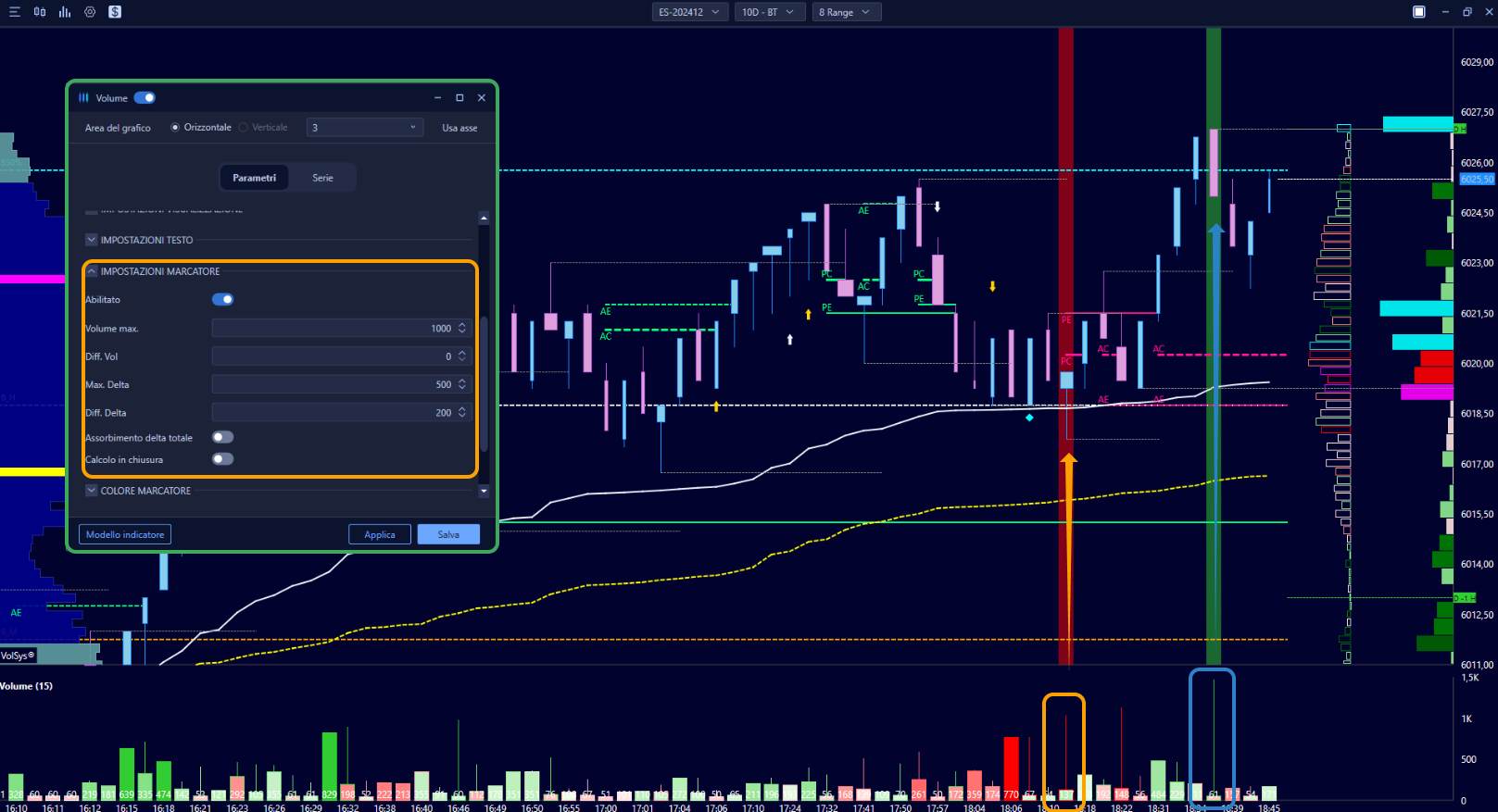Collapse the IMPOSTAZIONI MARCATORE section

click(x=92, y=271)
